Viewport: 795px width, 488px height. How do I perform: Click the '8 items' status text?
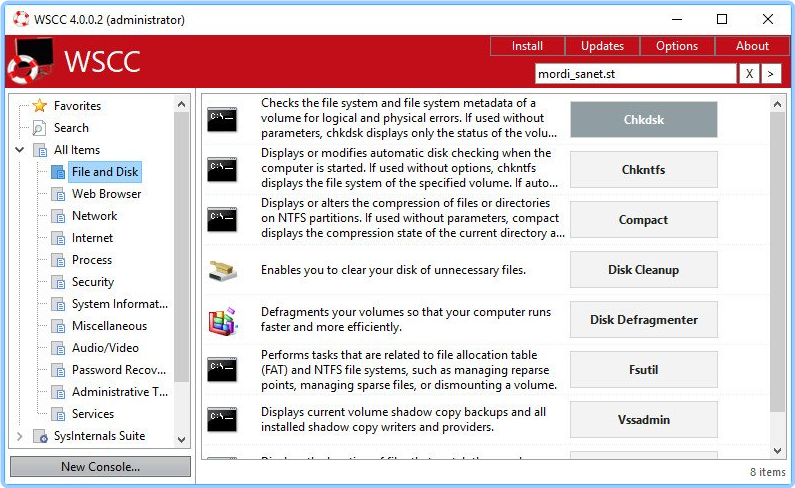tap(768, 472)
